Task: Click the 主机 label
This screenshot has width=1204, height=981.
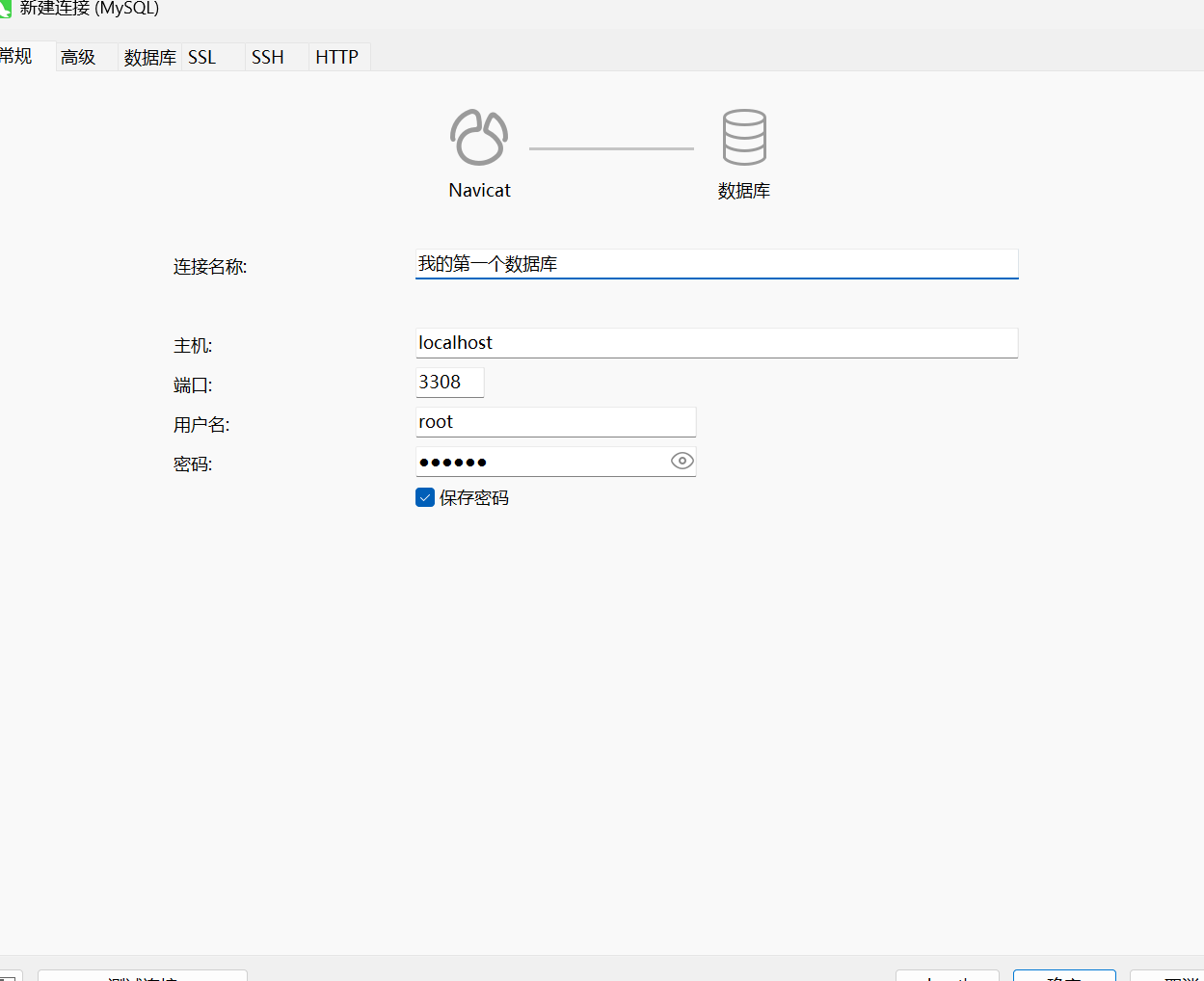Action: click(x=193, y=346)
